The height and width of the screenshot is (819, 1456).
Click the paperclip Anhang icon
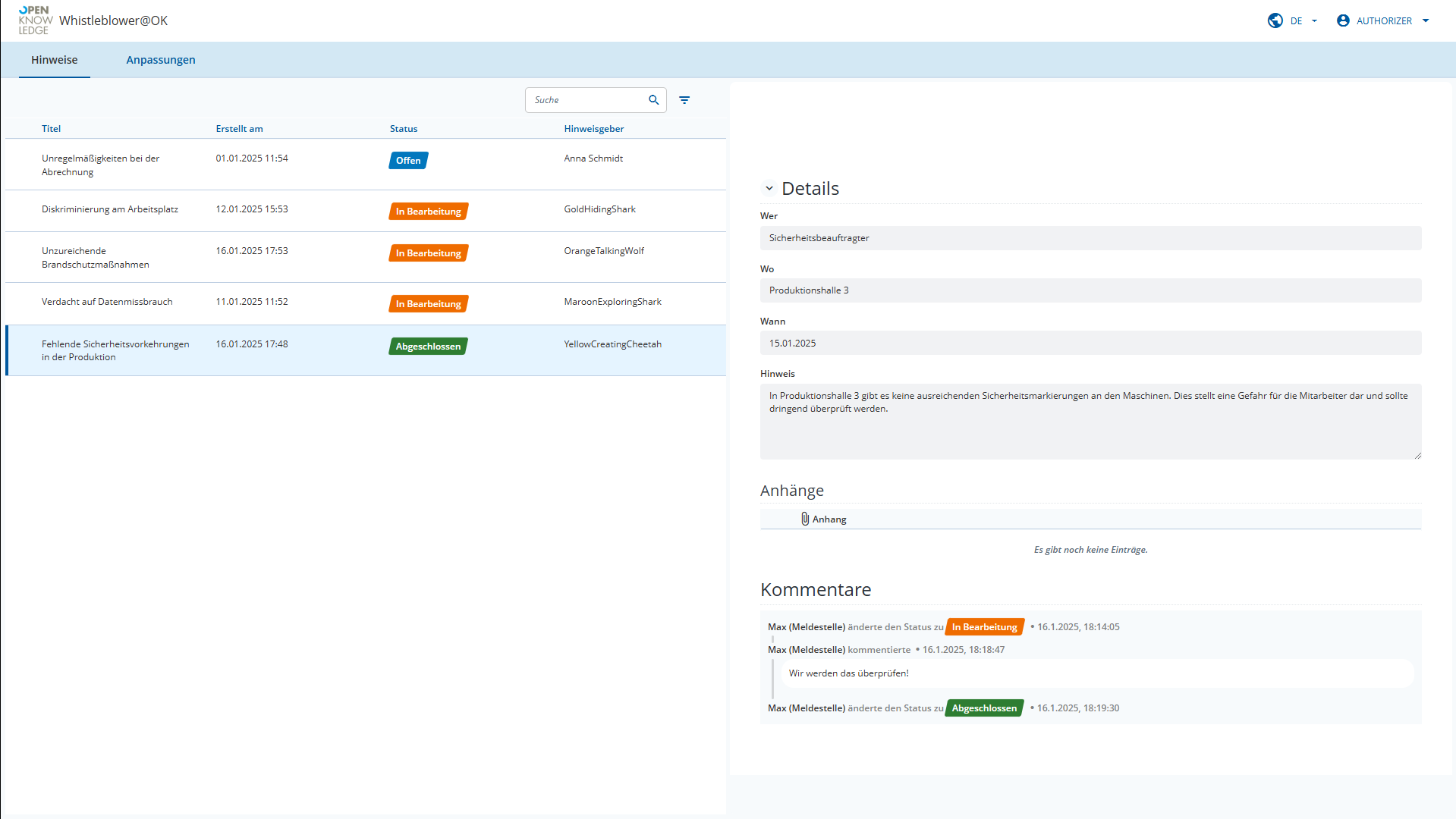pos(805,519)
